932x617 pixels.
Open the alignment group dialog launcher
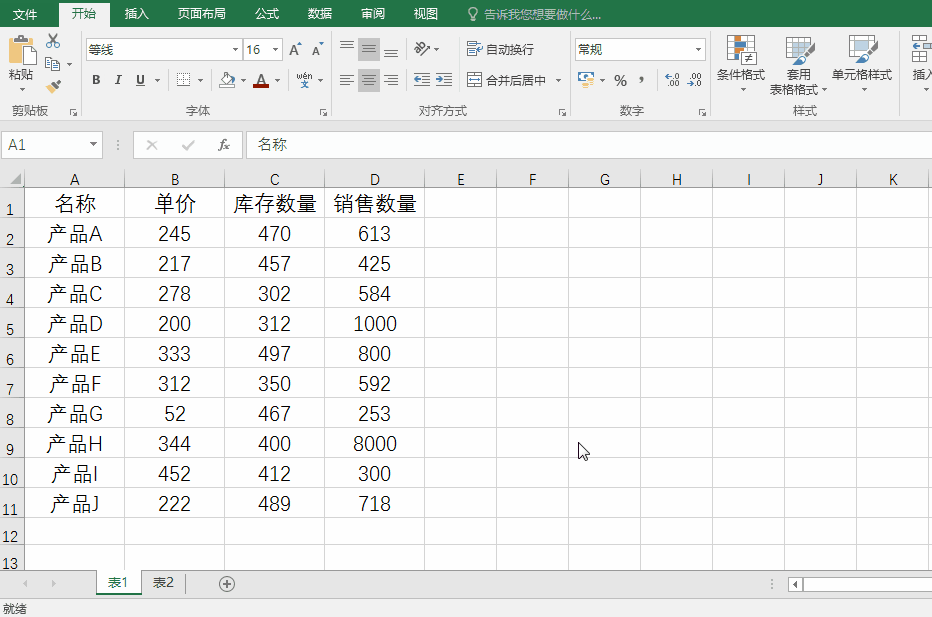pos(562,112)
